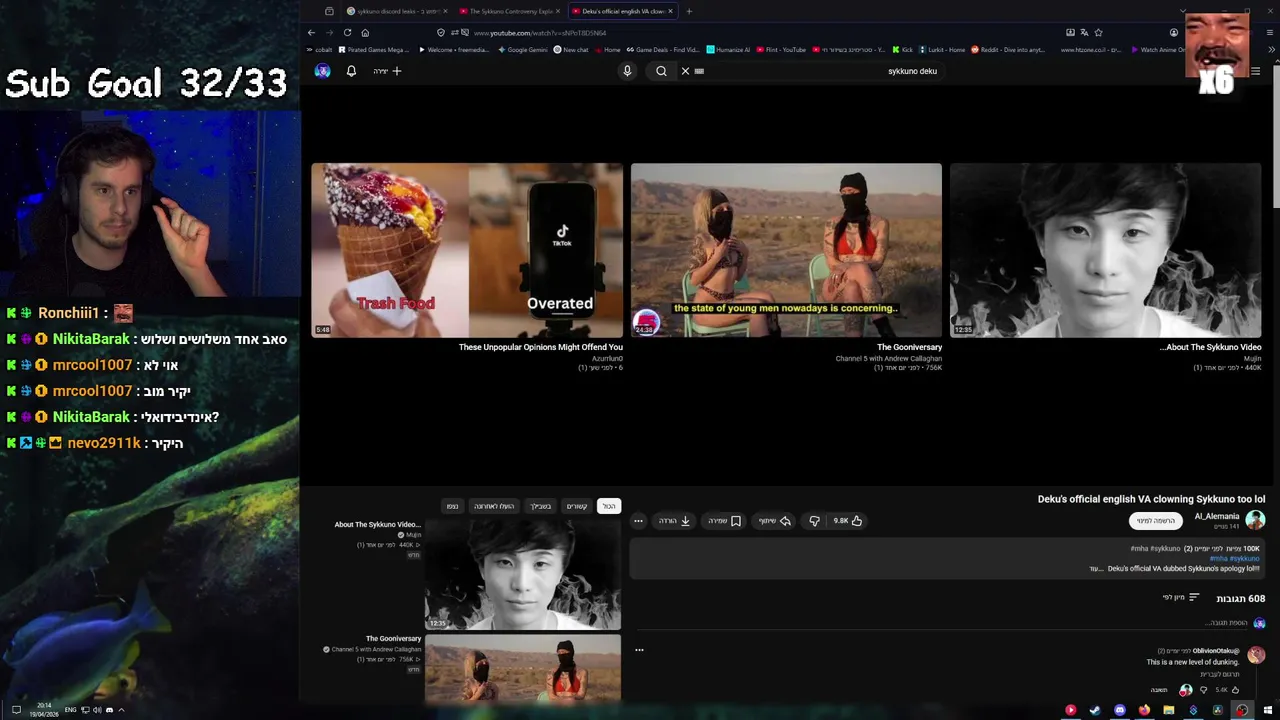Open the Al_Alemania channel avatar

[1255, 520]
